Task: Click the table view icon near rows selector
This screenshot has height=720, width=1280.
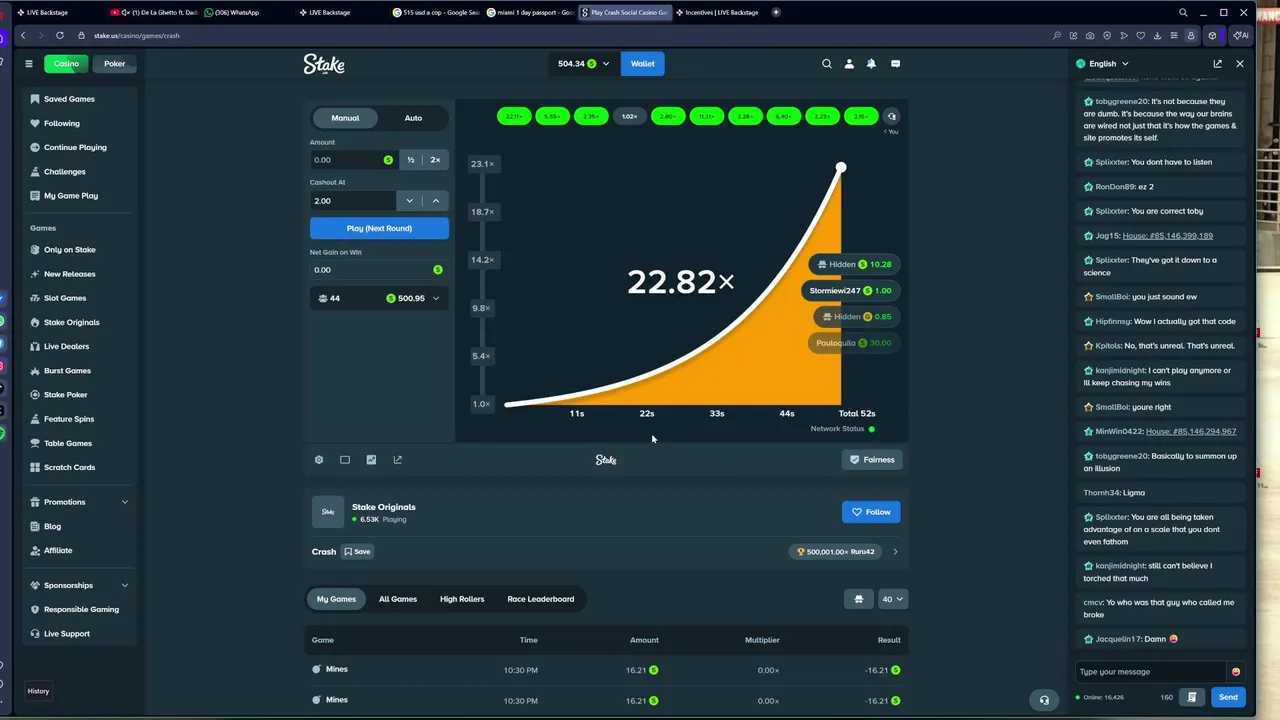Action: click(858, 599)
